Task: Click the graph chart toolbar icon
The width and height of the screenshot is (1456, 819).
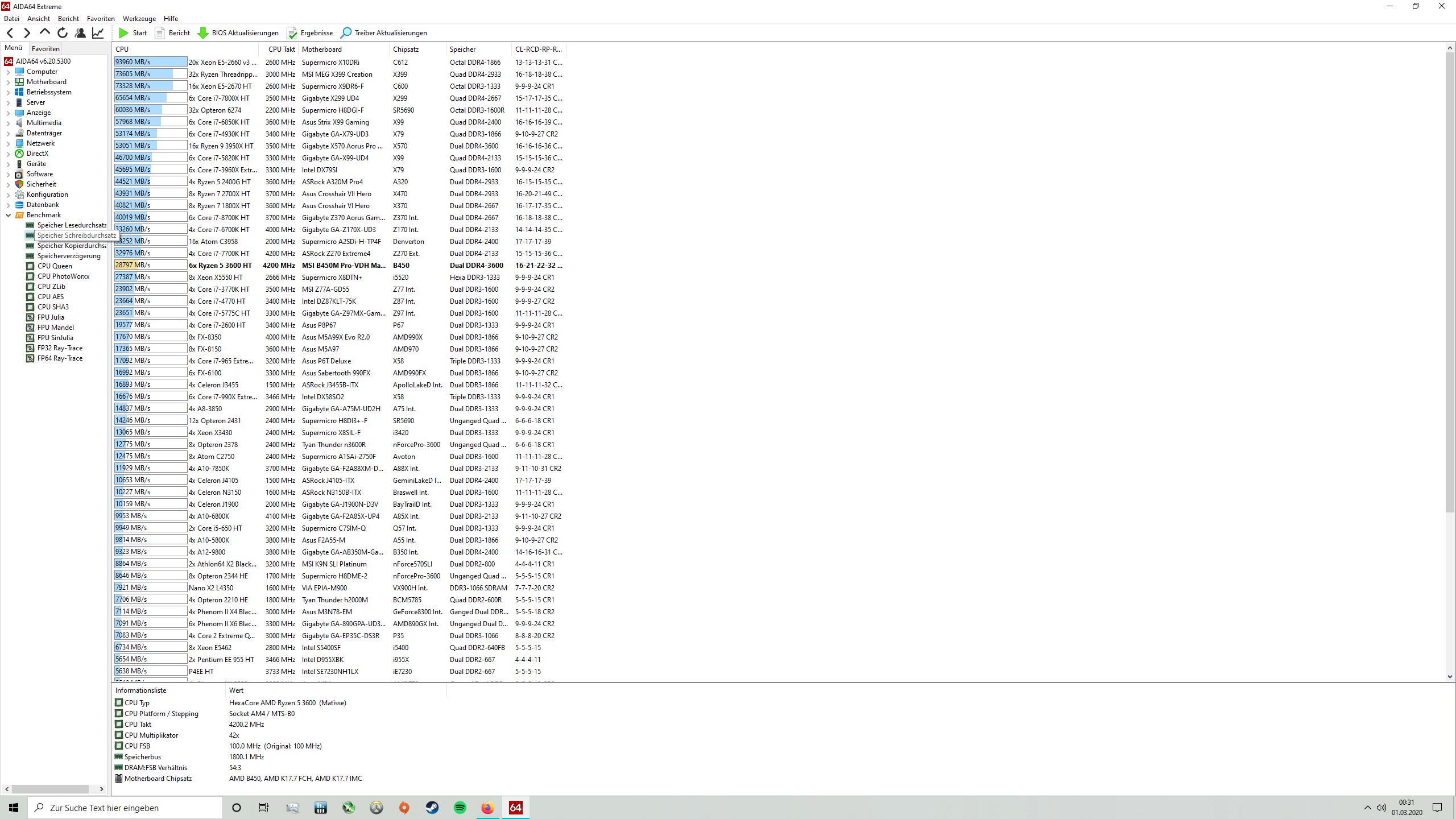Action: [98, 33]
